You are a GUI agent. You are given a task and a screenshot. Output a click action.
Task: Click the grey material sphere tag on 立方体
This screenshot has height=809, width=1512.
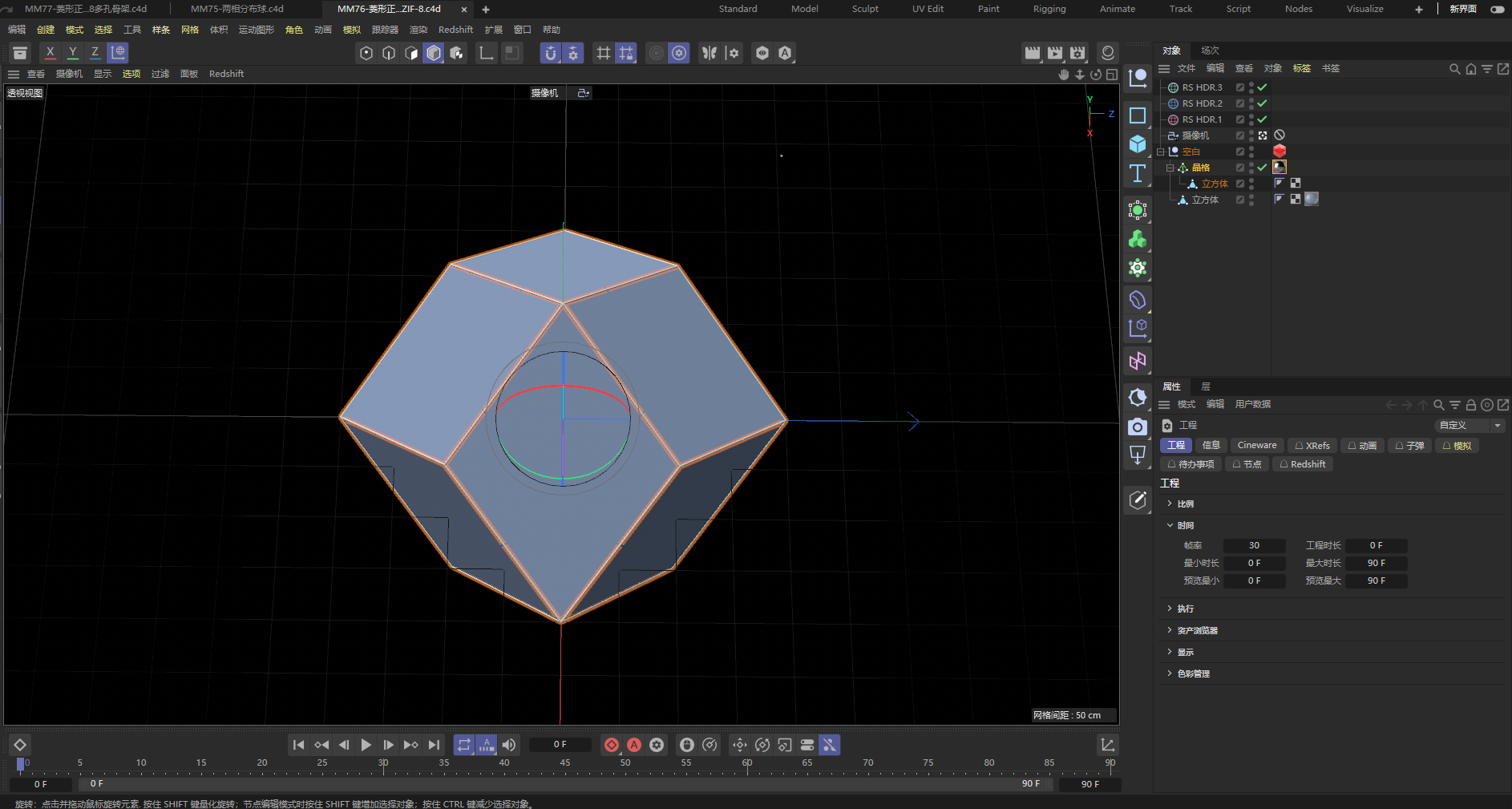1312,200
